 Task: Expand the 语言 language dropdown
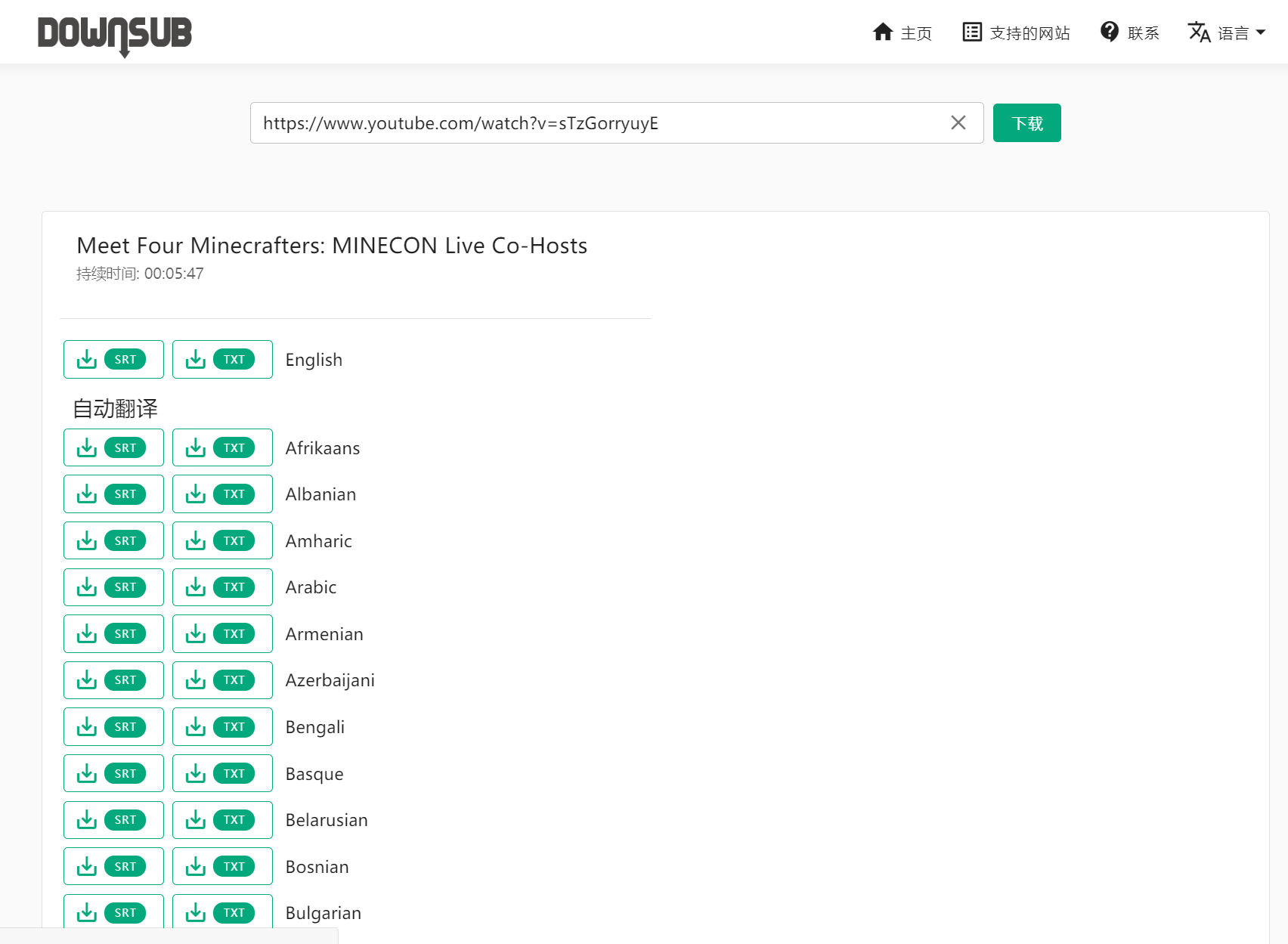click(x=1226, y=32)
